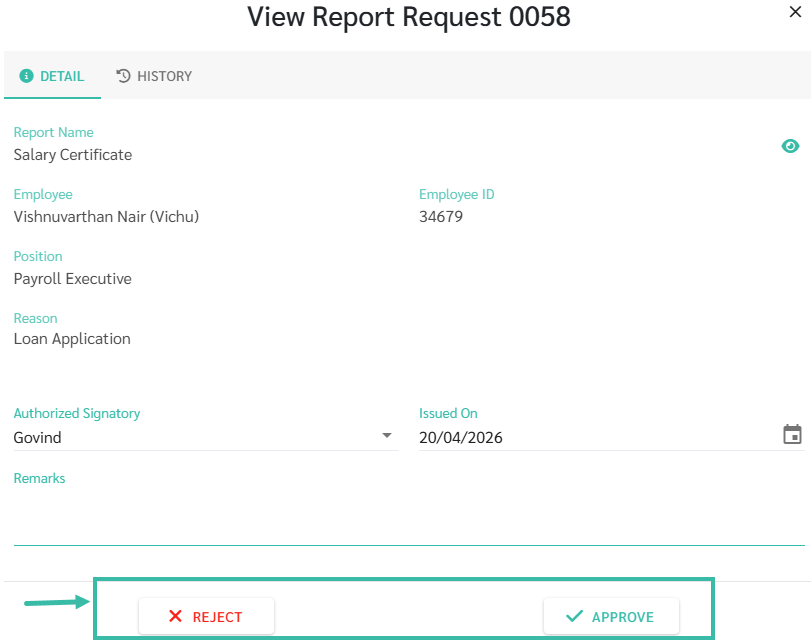811x640 pixels.
Task: Select employee name Vishnuvarthan Nair (Vichu)
Action: point(107,216)
